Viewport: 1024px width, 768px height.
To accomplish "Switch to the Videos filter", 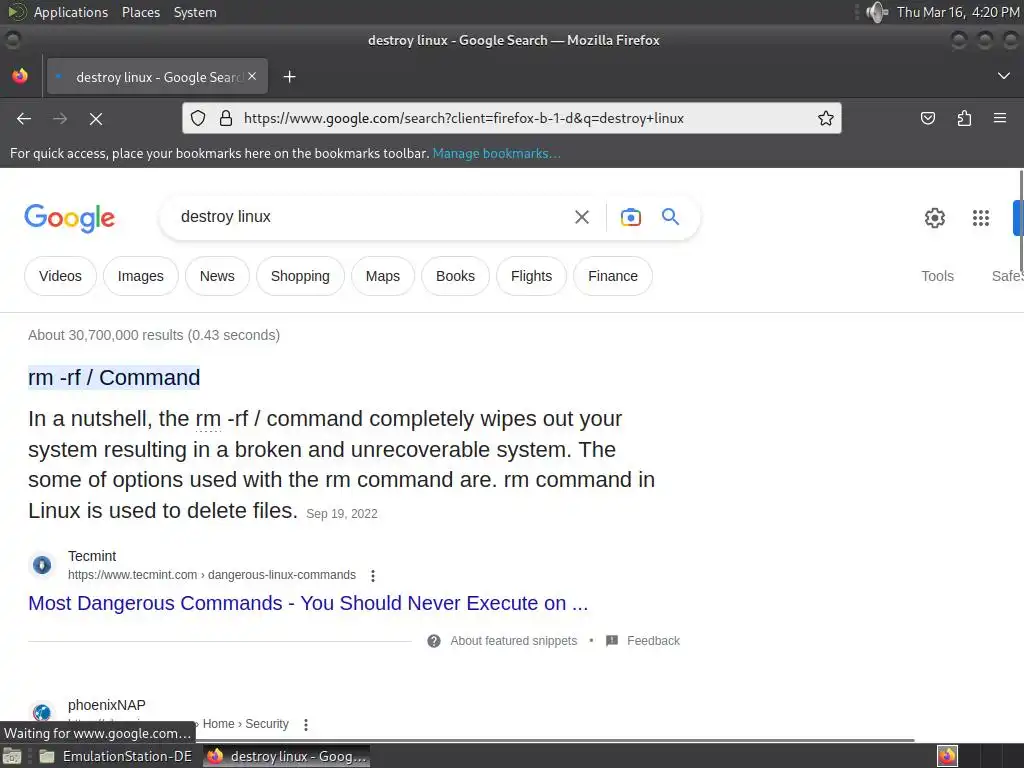I will point(60,276).
